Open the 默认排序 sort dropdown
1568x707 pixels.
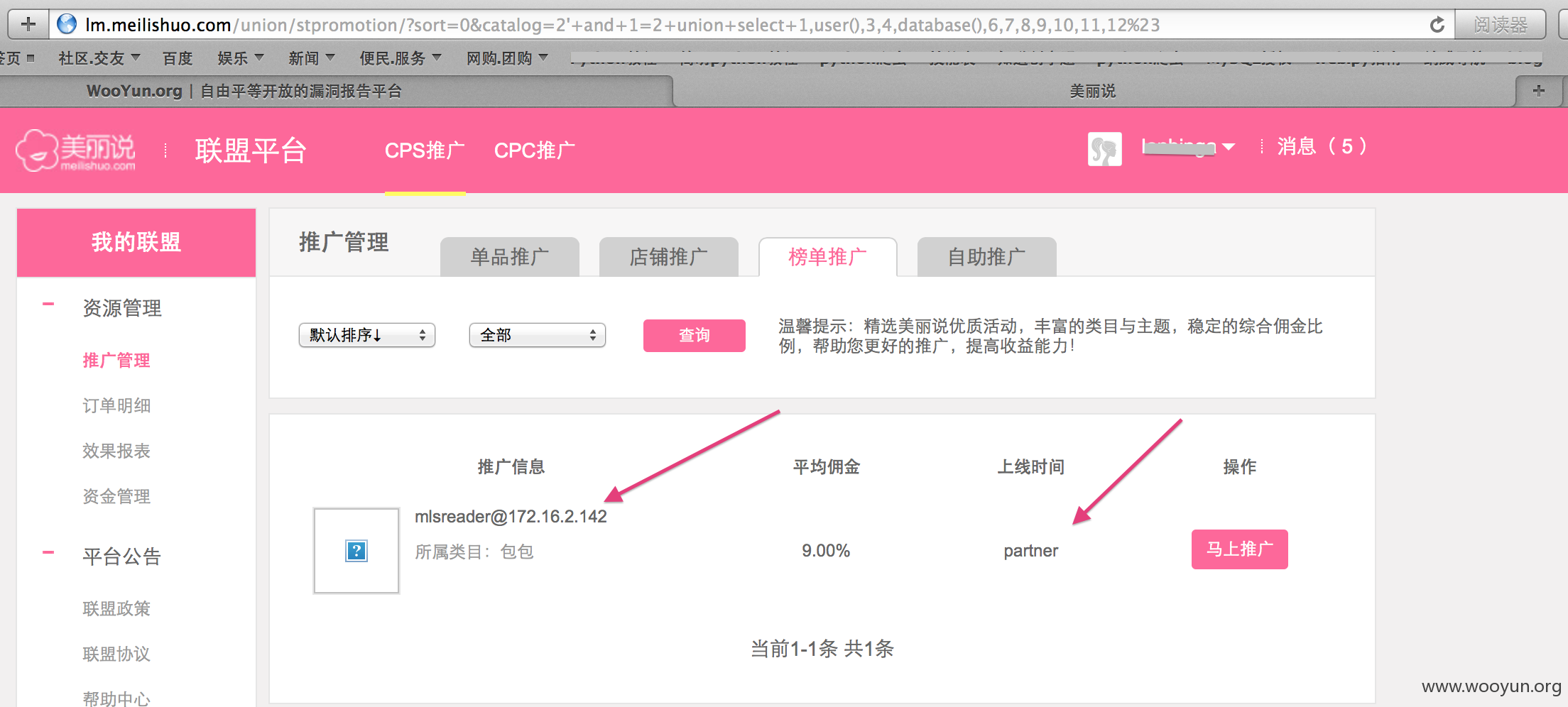coord(367,335)
